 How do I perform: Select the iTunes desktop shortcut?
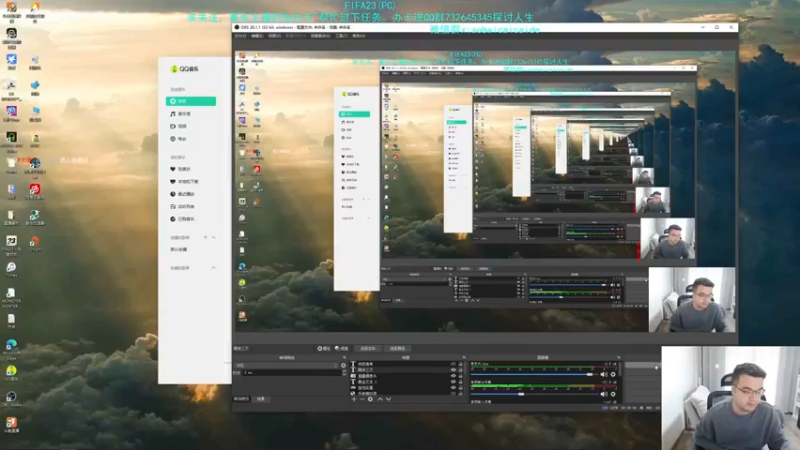(11, 269)
